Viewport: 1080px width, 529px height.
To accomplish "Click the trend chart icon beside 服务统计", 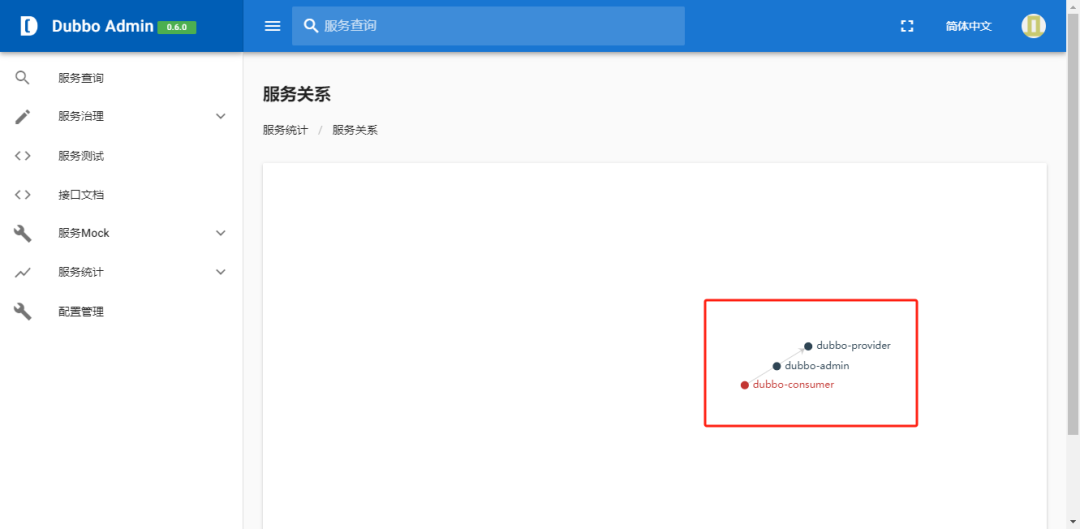I will click(x=23, y=273).
